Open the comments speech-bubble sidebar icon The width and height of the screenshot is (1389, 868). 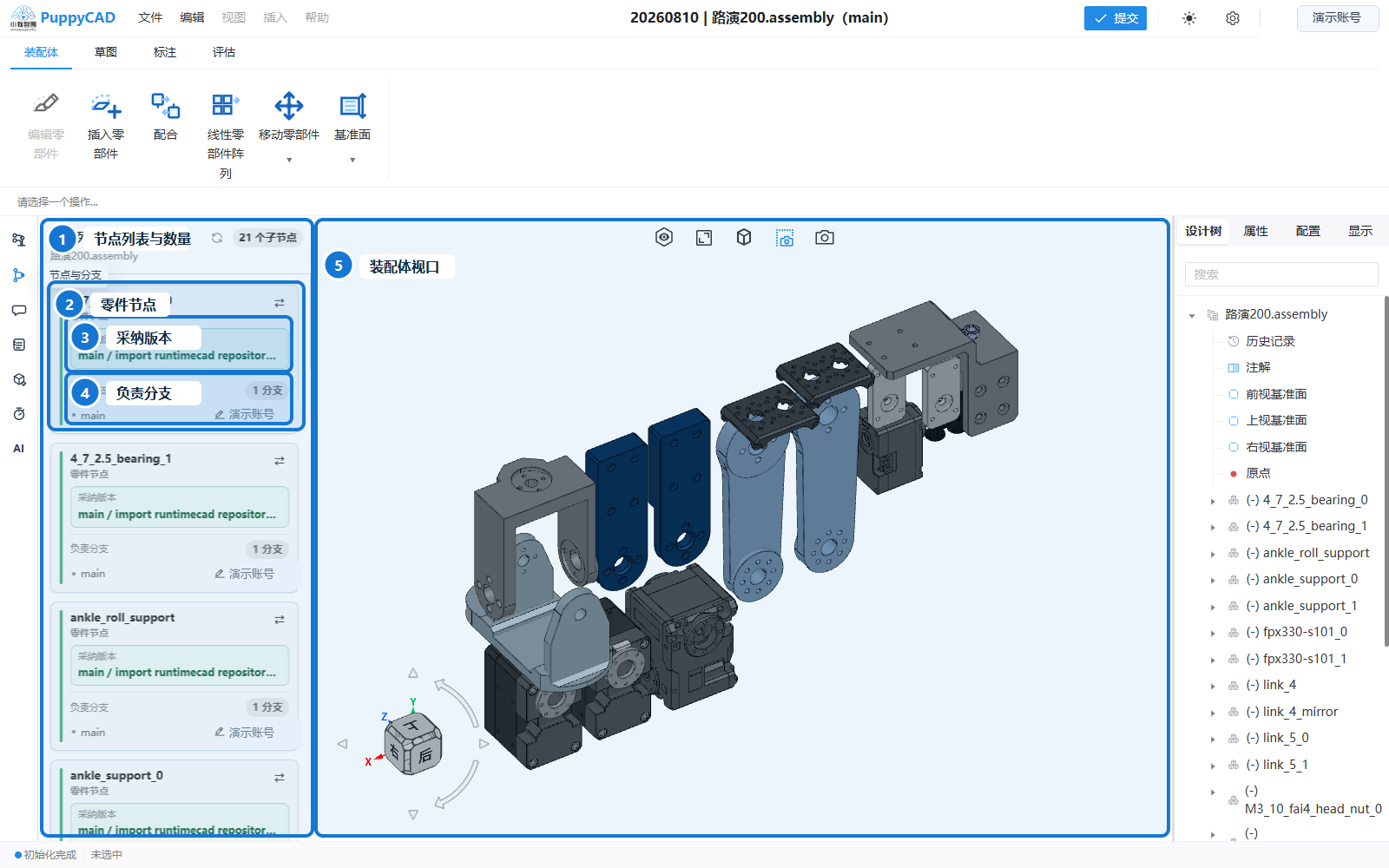click(x=19, y=310)
